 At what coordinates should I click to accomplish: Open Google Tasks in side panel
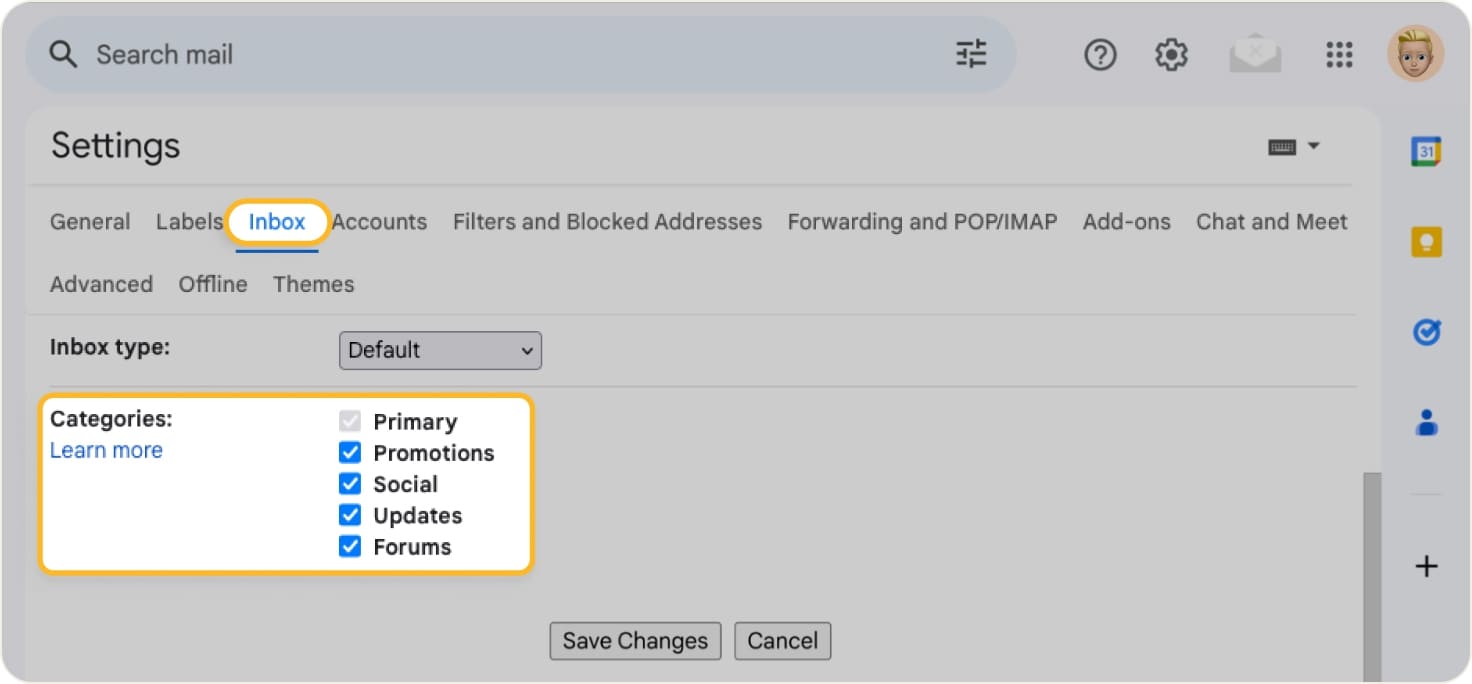point(1426,332)
